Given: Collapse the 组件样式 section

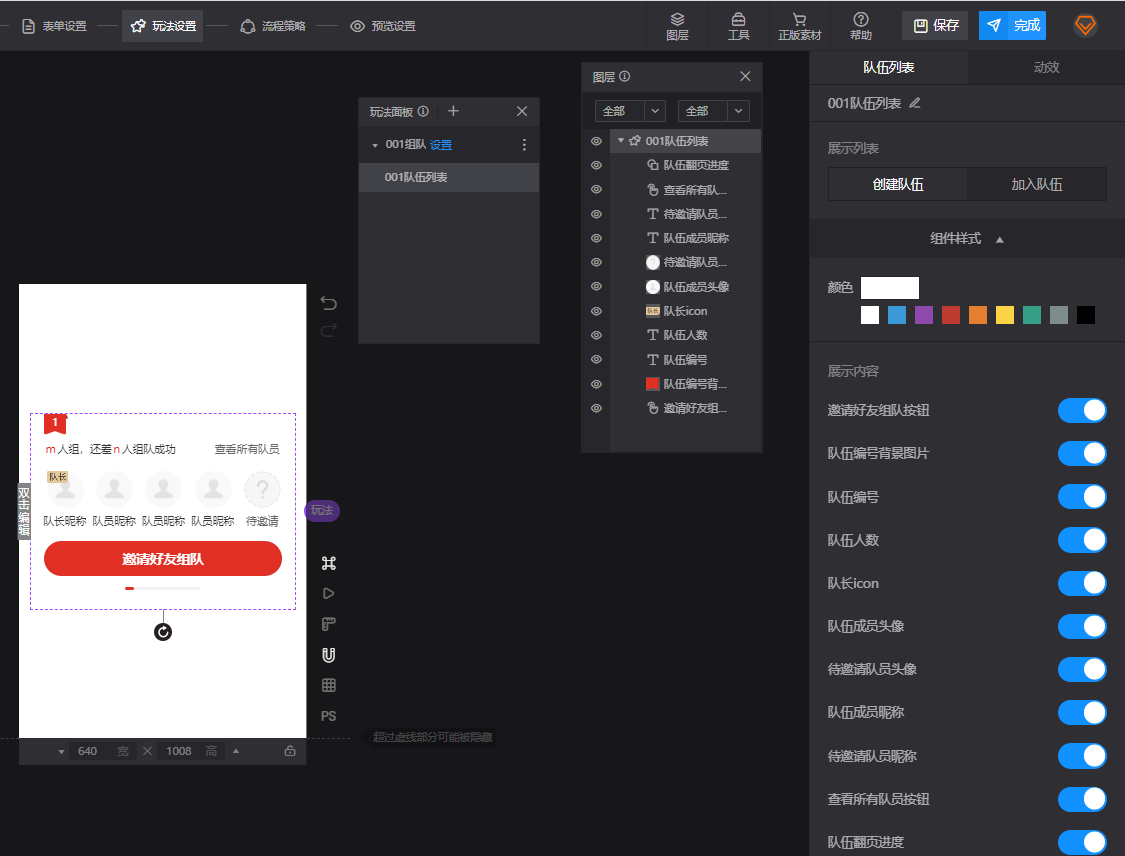Looking at the screenshot, I should click(x=999, y=240).
